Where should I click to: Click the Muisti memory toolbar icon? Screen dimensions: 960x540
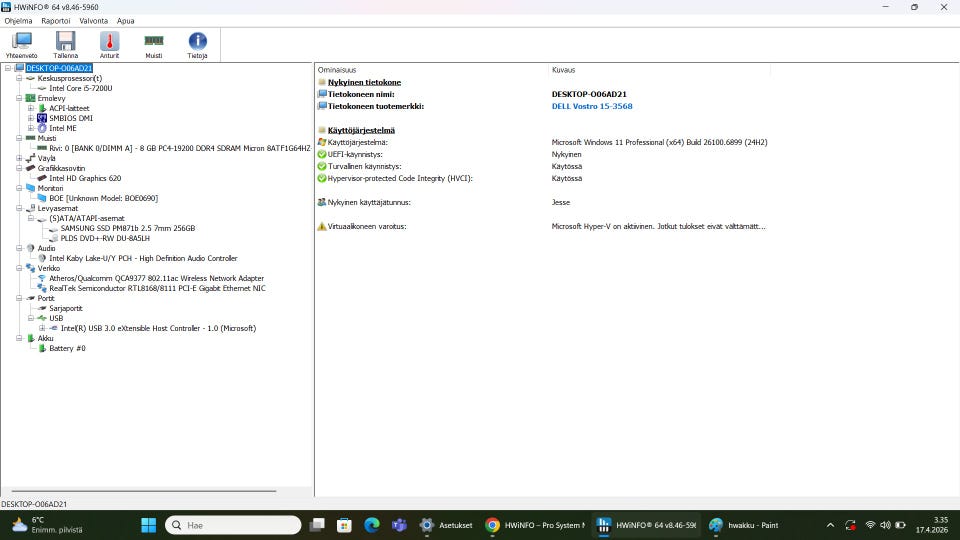point(154,45)
